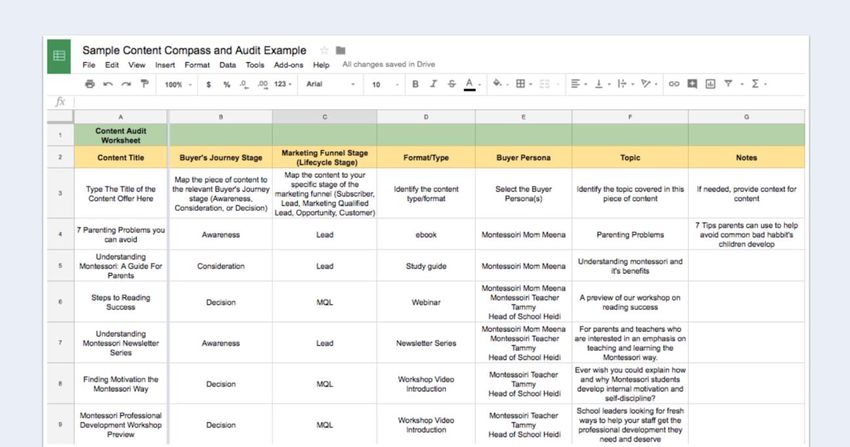850x447 pixels.
Task: Click the Print icon
Action: point(90,84)
